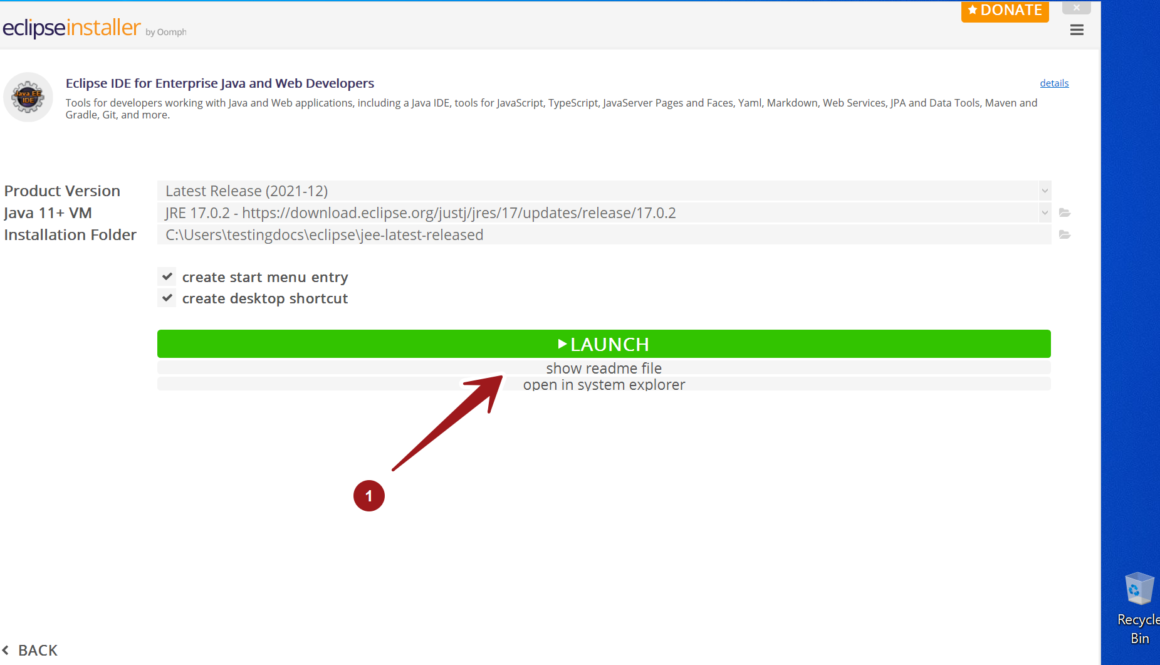Screen dimensions: 1160x665
Task: Open the hamburger menu in top-right corner
Action: click(1077, 30)
